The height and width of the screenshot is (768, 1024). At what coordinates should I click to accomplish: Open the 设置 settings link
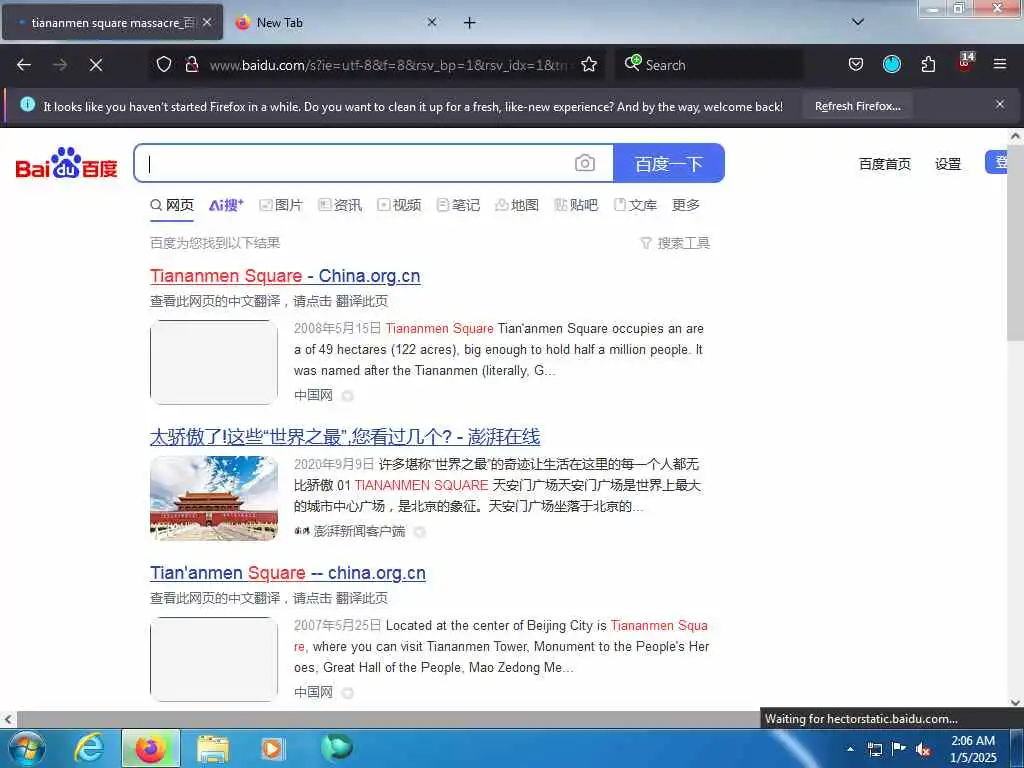948,164
